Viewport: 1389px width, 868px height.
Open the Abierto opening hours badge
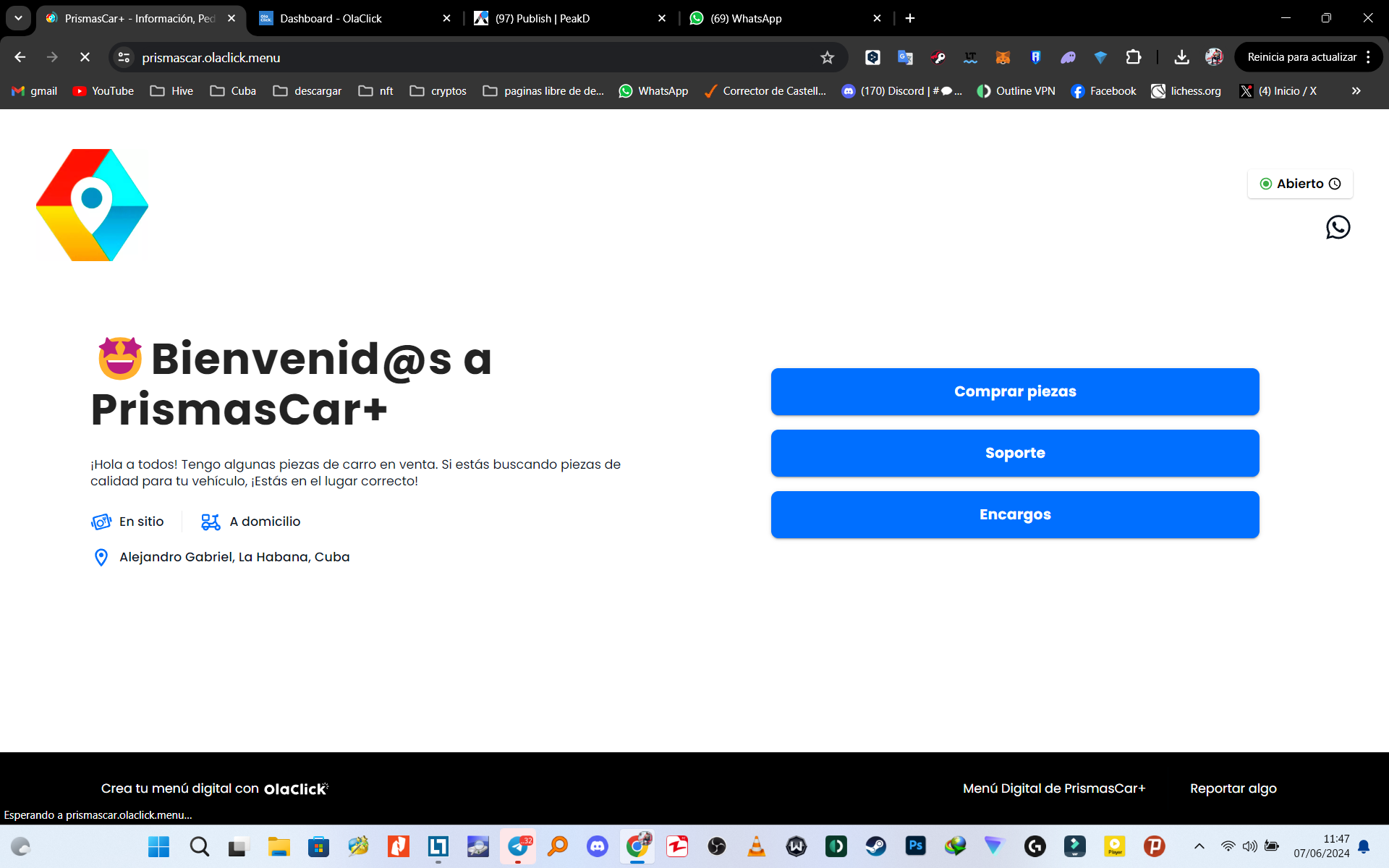1300,184
